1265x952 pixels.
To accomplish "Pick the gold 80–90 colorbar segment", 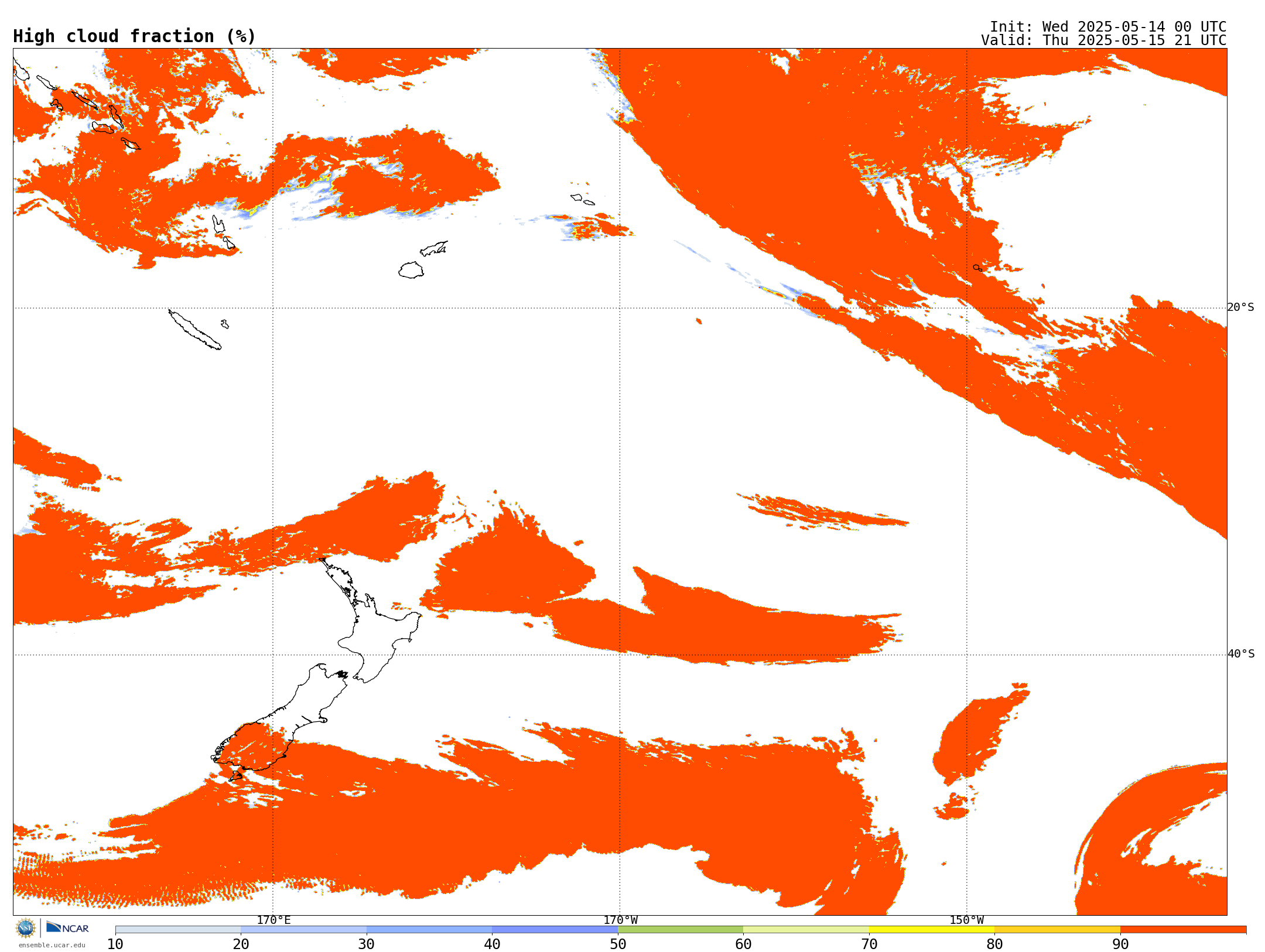I will pos(1057,930).
